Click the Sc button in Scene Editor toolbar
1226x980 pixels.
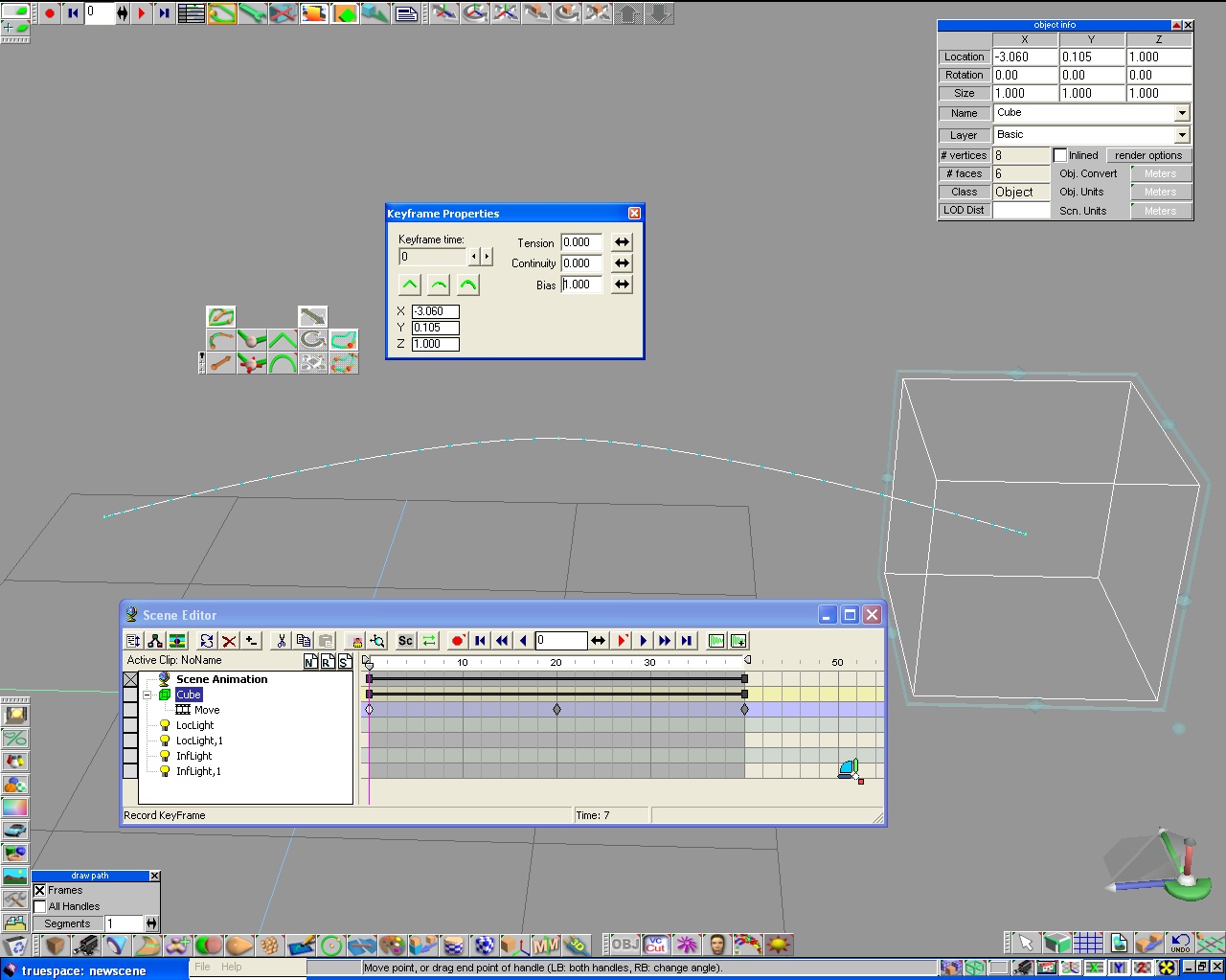click(405, 641)
